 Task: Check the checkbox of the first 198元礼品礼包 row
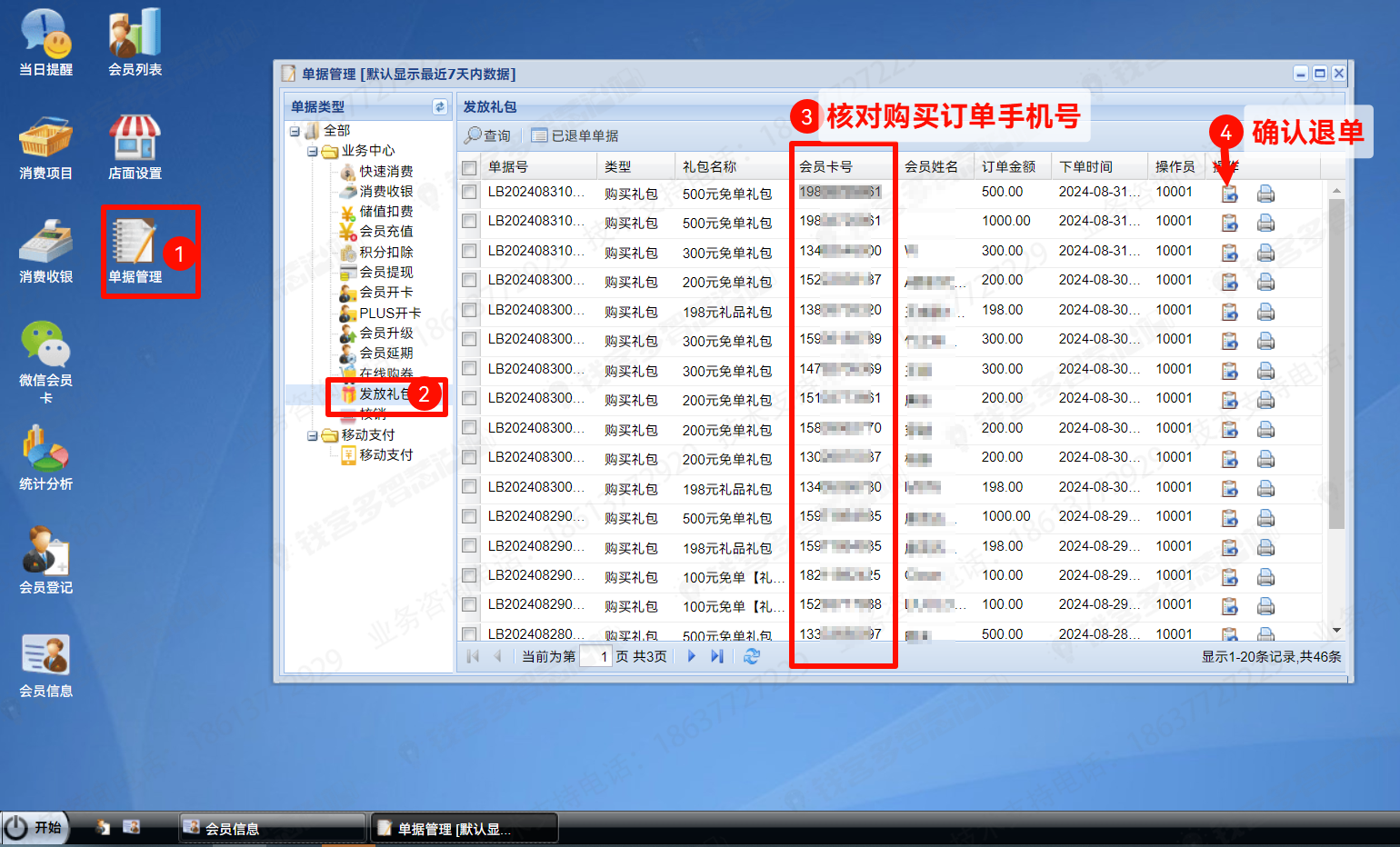tap(469, 310)
